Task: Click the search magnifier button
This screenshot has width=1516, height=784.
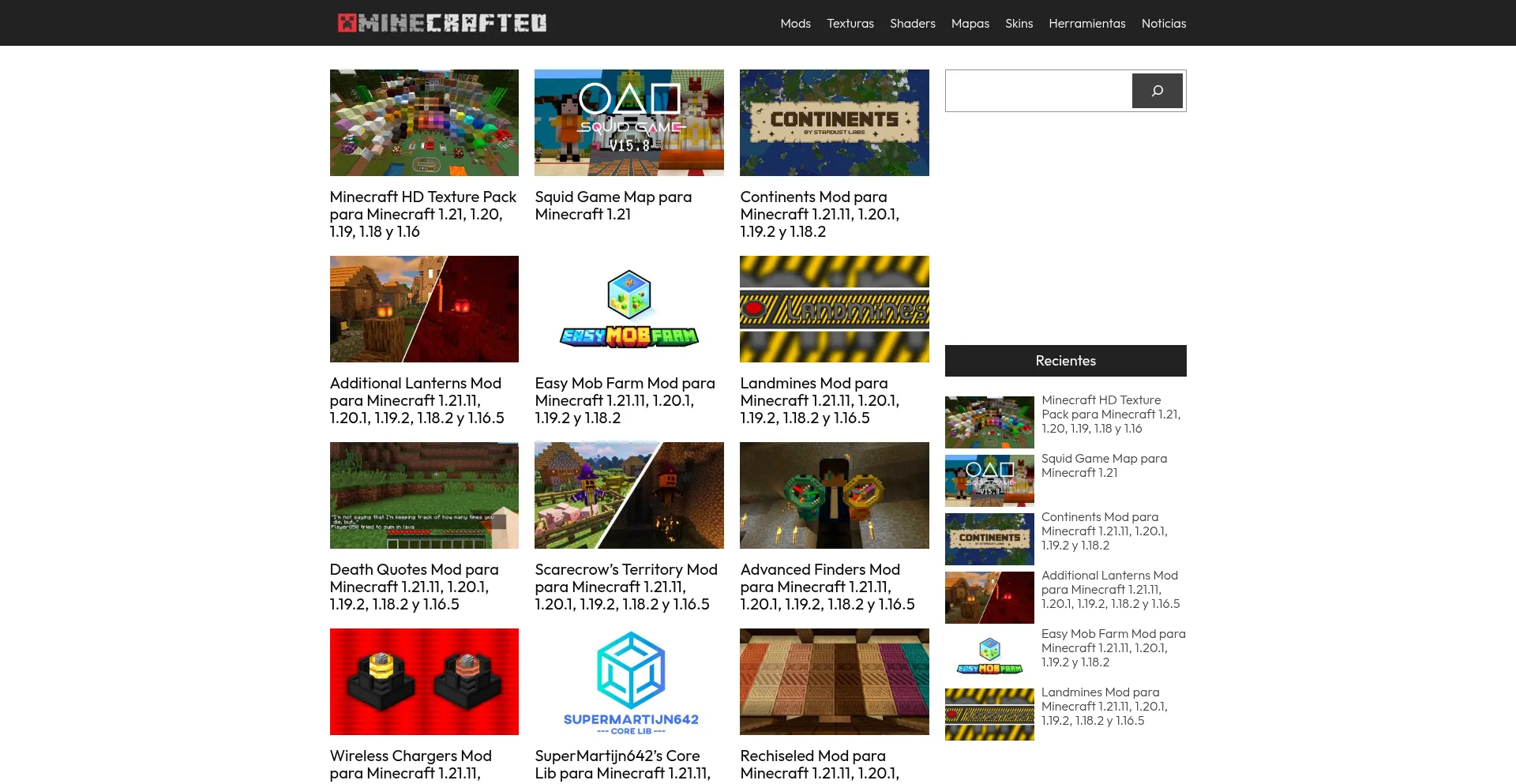Action: click(x=1156, y=90)
